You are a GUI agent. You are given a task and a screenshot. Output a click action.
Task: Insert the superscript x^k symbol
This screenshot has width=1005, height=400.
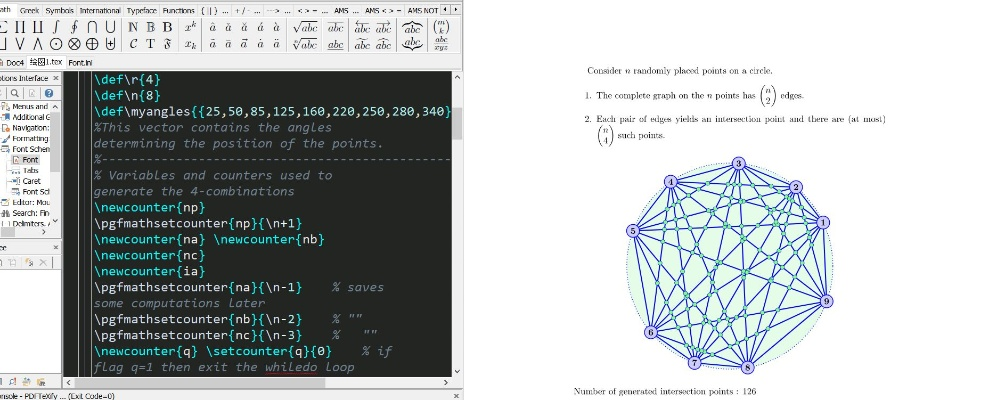point(192,26)
